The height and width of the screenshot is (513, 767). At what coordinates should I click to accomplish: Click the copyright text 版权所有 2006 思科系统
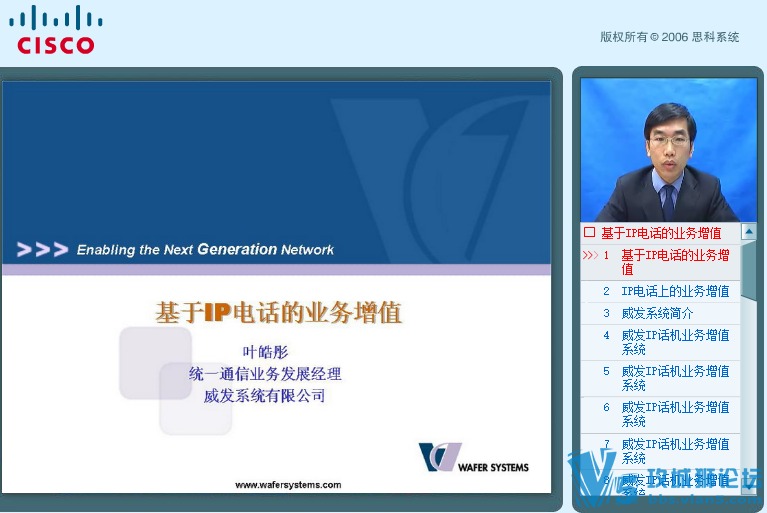[x=670, y=37]
